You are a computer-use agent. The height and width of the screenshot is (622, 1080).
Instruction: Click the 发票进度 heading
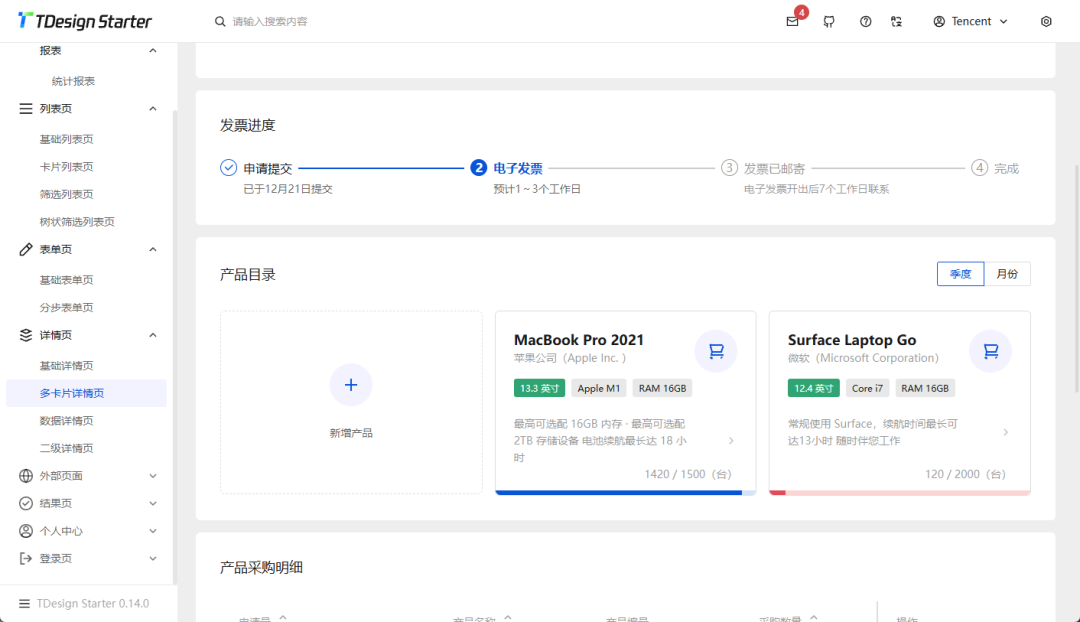click(x=247, y=125)
